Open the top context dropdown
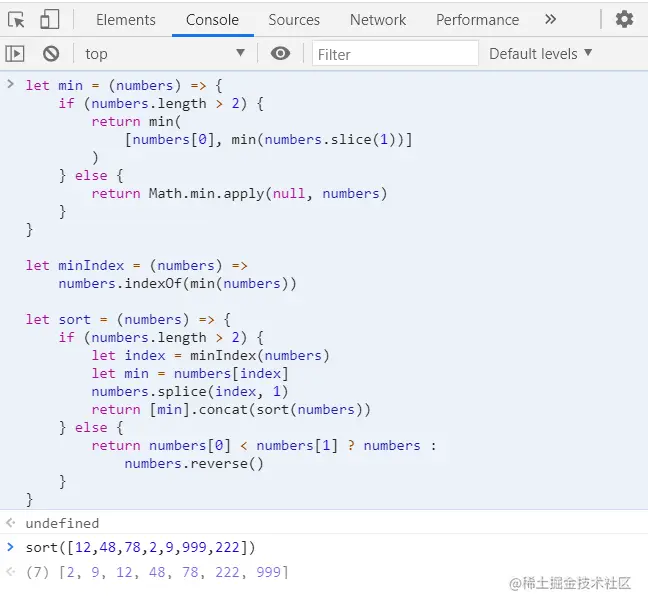The width and height of the screenshot is (648, 608). (164, 54)
